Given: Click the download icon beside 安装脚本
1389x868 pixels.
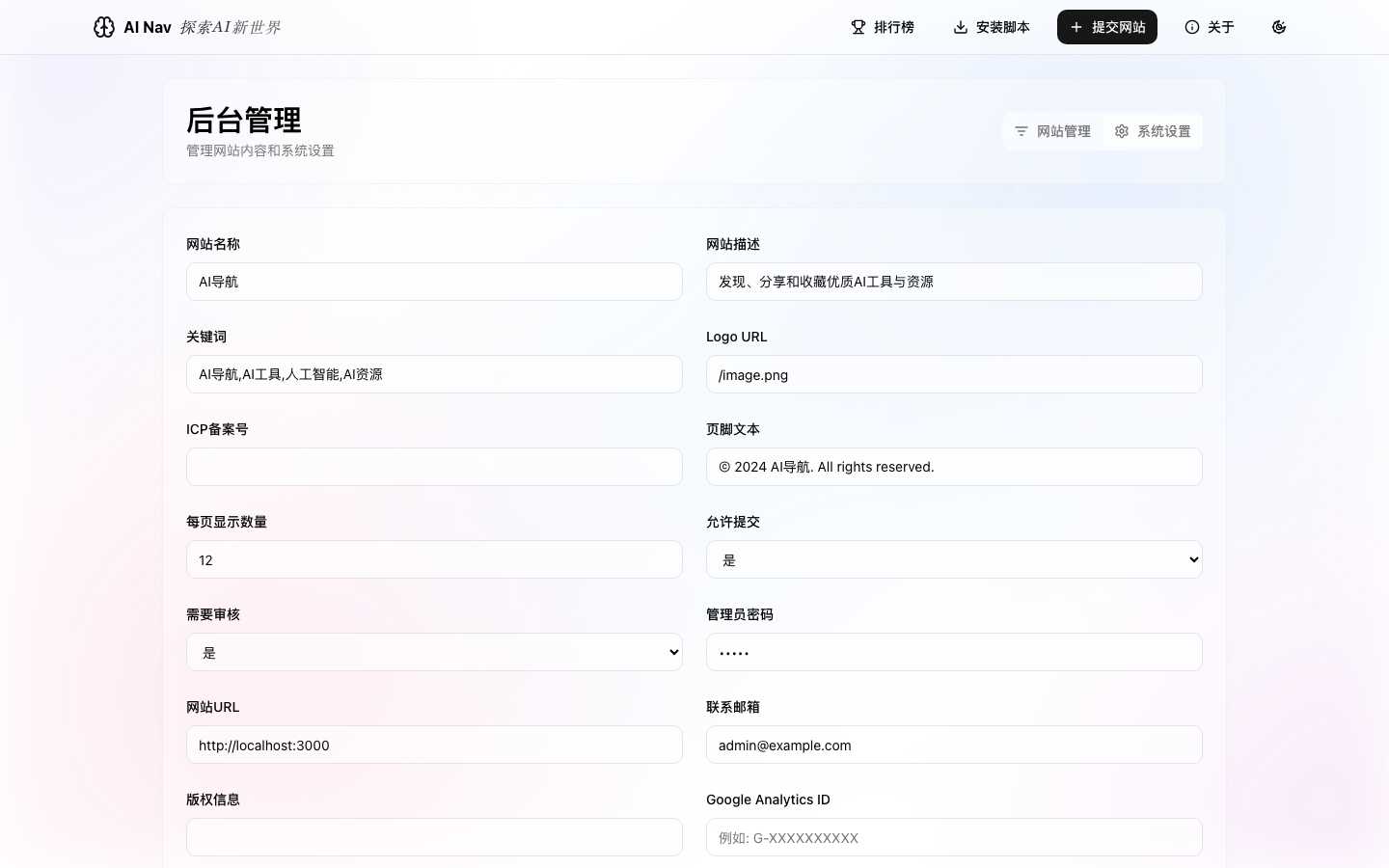Looking at the screenshot, I should (961, 27).
